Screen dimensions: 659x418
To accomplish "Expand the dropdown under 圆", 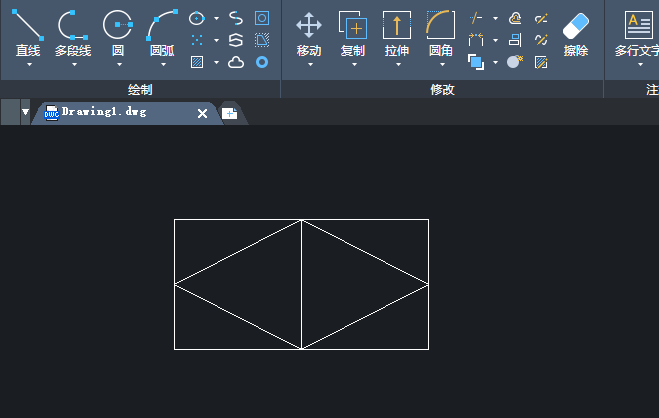I will coord(119,64).
